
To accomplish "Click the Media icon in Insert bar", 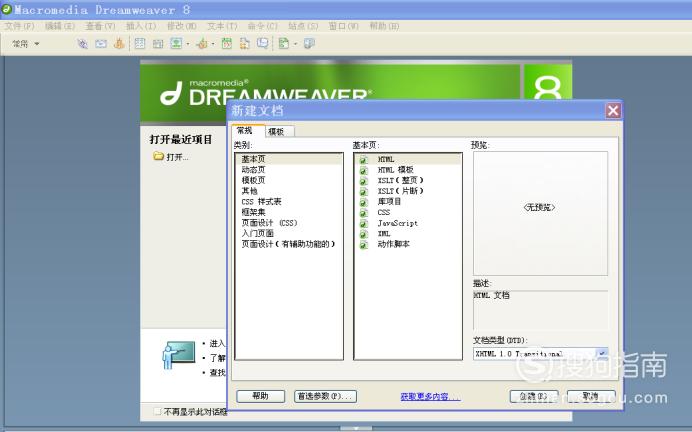I will (x=202, y=43).
